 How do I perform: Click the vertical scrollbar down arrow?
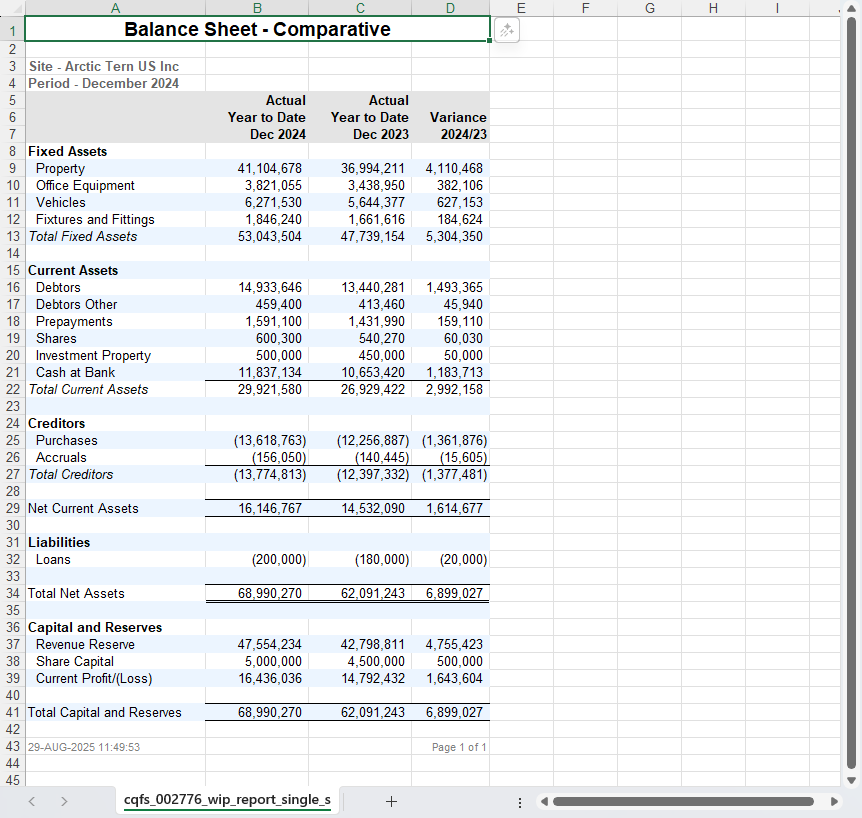(851, 780)
